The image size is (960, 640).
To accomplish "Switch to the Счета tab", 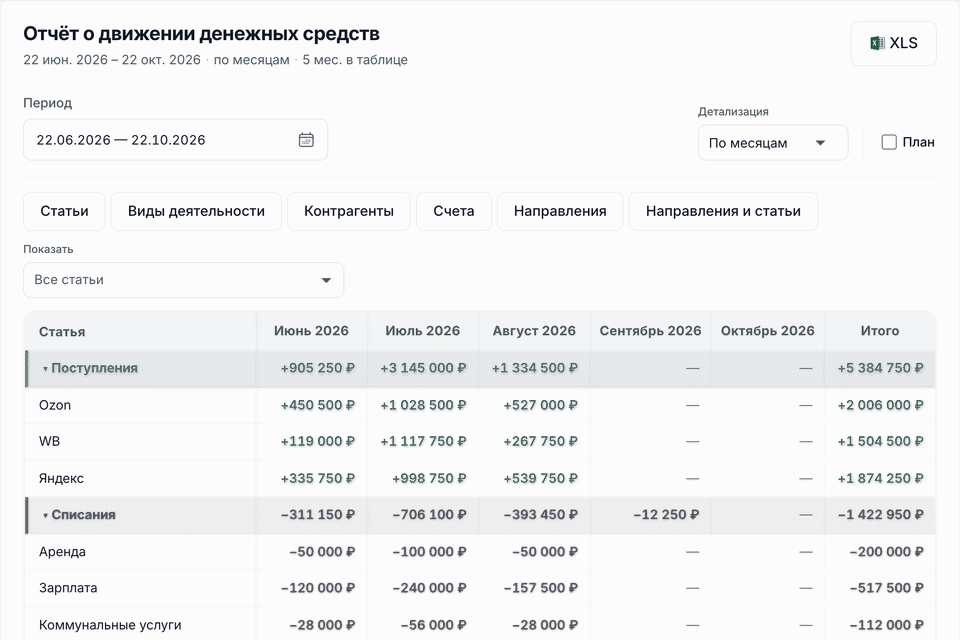I will (454, 211).
